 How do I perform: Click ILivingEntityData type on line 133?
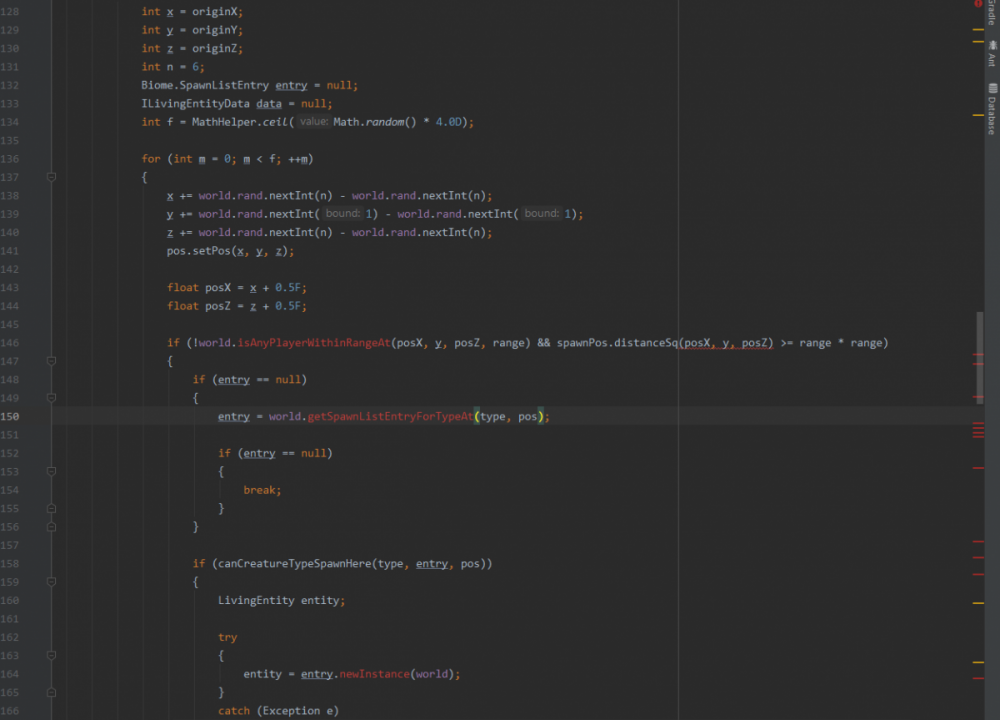(x=195, y=103)
